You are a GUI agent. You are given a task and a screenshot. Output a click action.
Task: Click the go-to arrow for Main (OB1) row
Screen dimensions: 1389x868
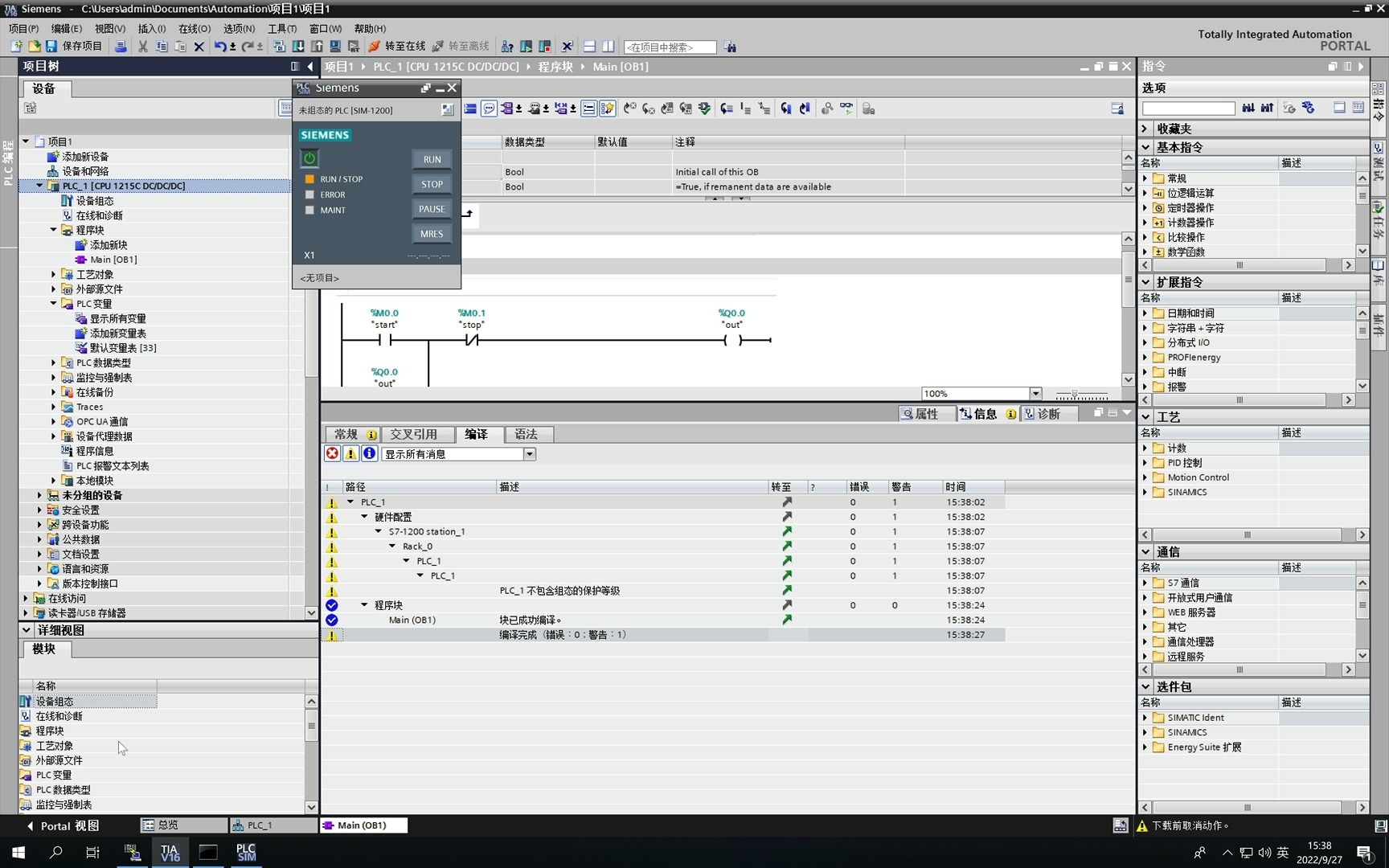point(787,620)
